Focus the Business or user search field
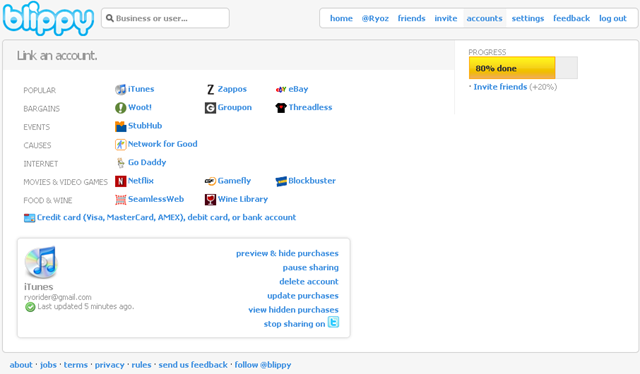 pos(165,18)
